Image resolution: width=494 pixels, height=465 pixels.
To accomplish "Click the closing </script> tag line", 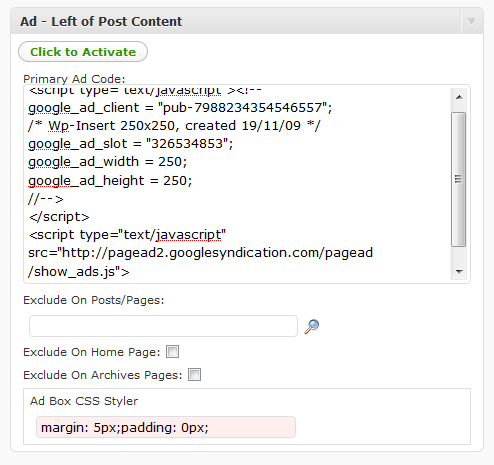I will [59, 217].
